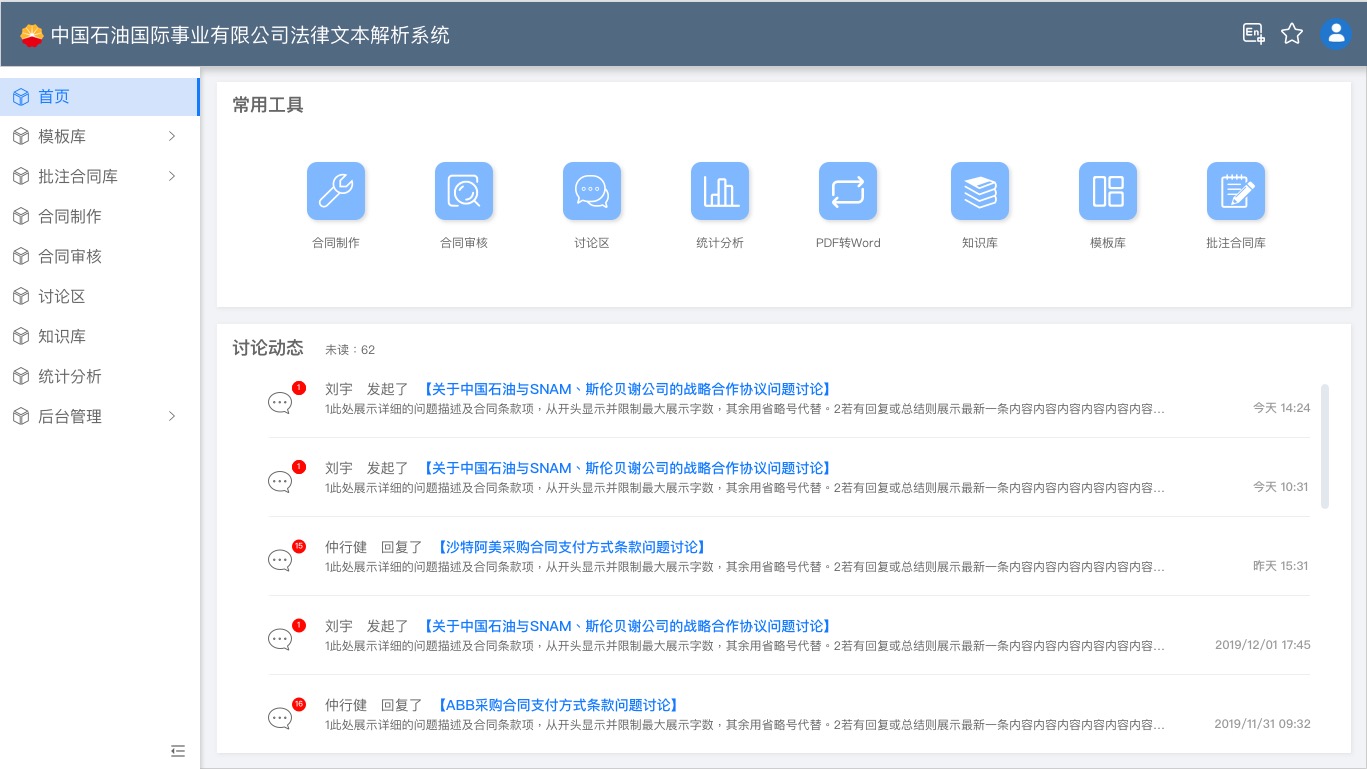Open the 知识库 stacked layers tool icon
The image size is (1367, 769).
coord(980,191)
